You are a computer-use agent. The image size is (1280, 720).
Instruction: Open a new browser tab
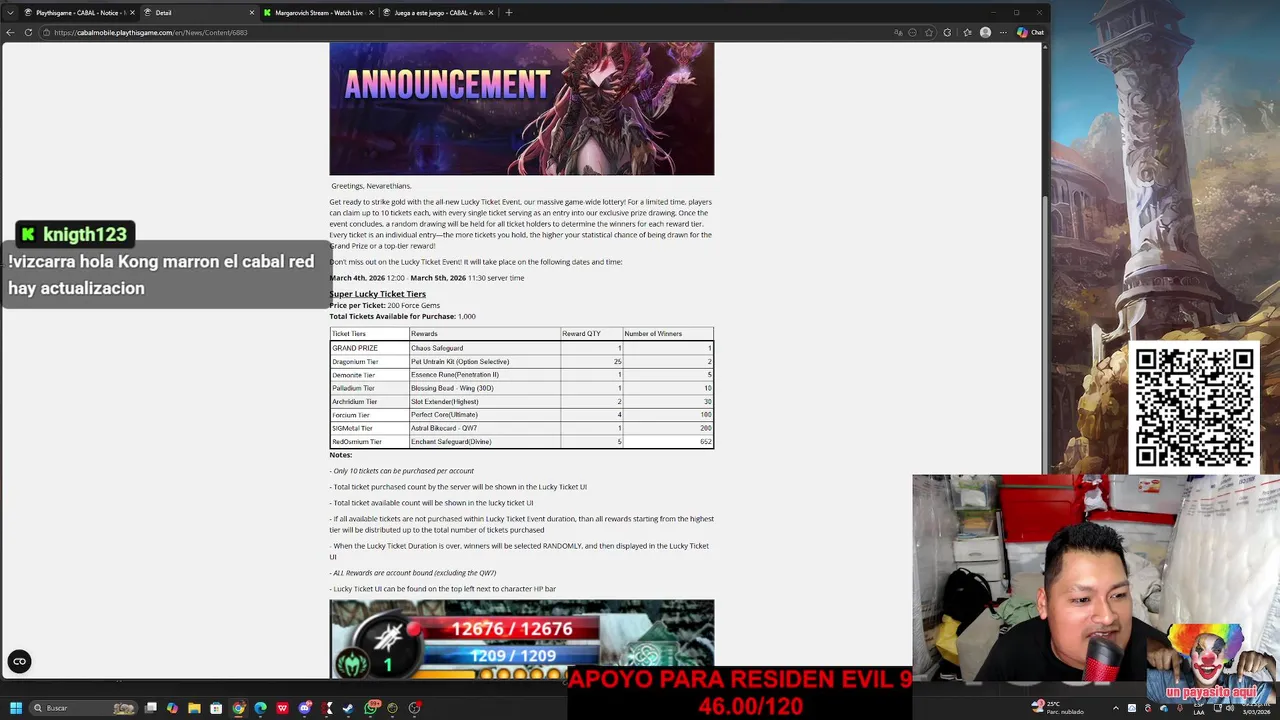click(x=508, y=13)
